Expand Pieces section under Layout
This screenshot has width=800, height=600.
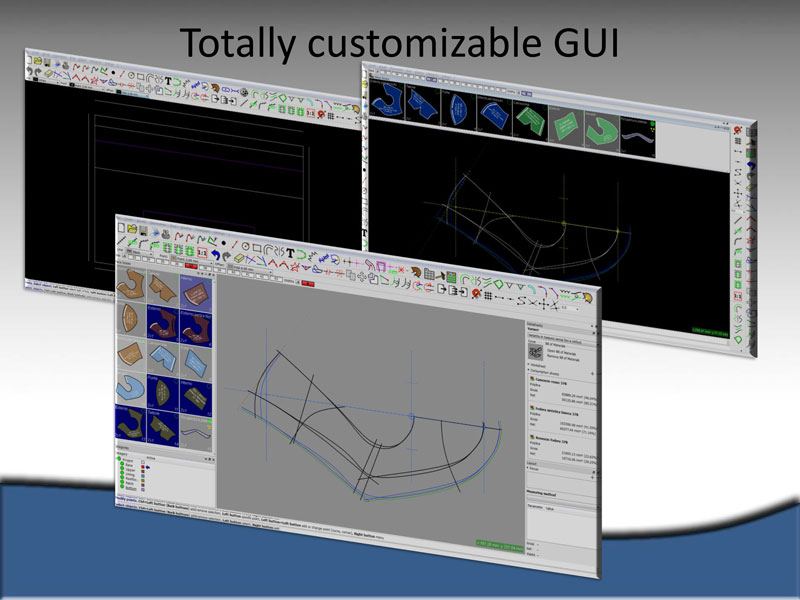click(x=534, y=469)
